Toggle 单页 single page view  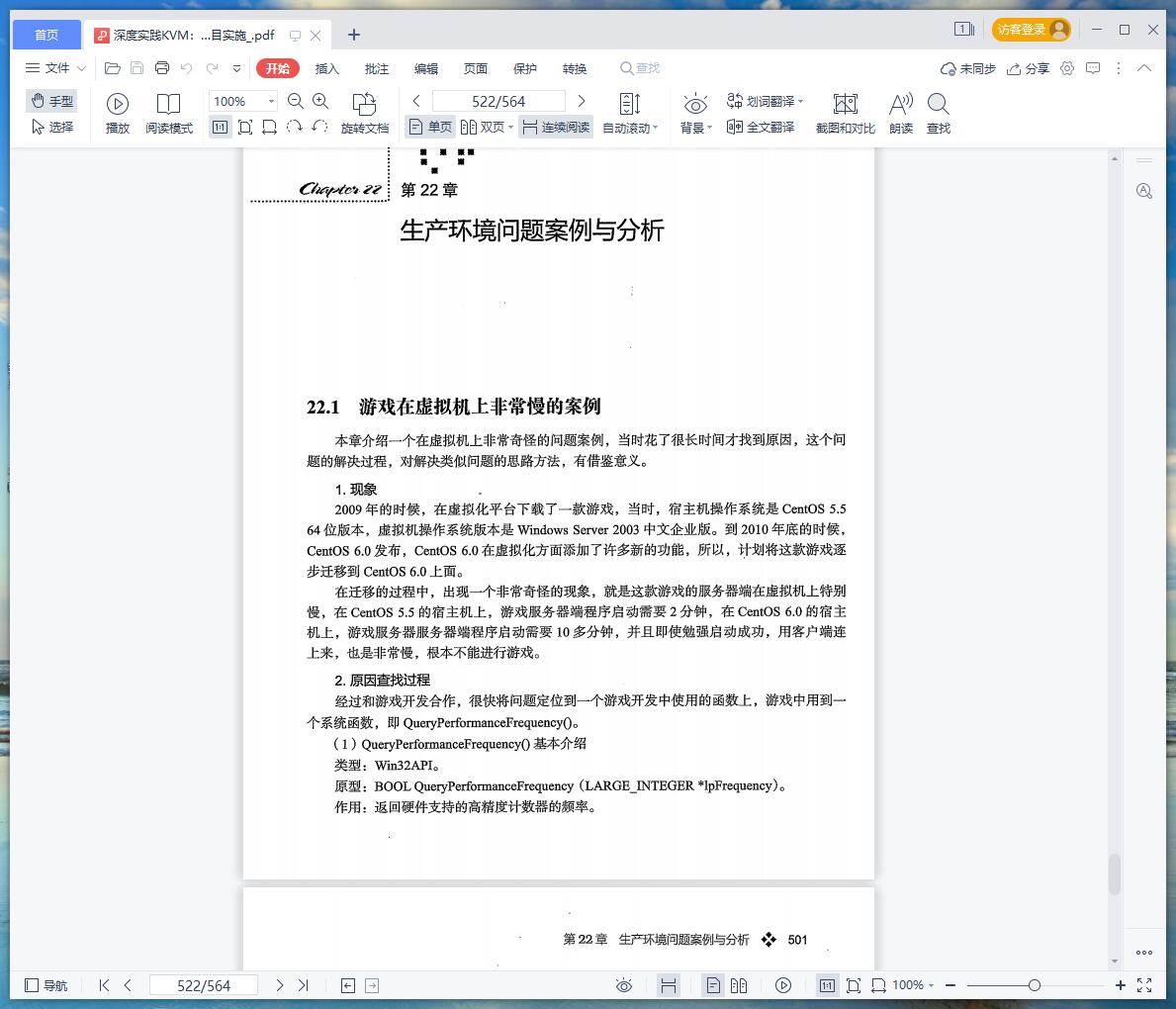pyautogui.click(x=430, y=127)
